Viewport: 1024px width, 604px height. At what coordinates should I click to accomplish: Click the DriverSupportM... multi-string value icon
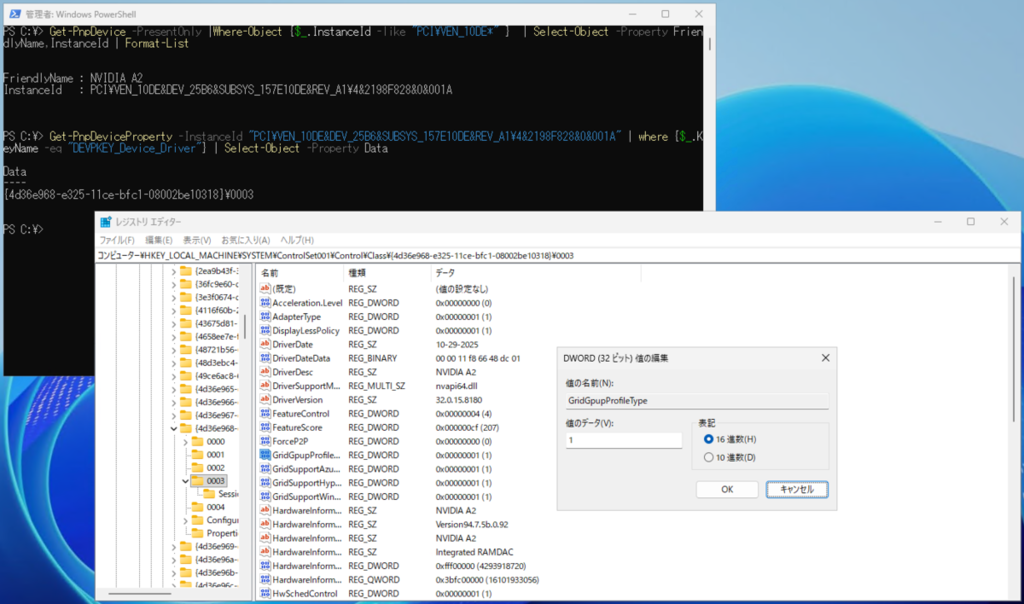(265, 386)
